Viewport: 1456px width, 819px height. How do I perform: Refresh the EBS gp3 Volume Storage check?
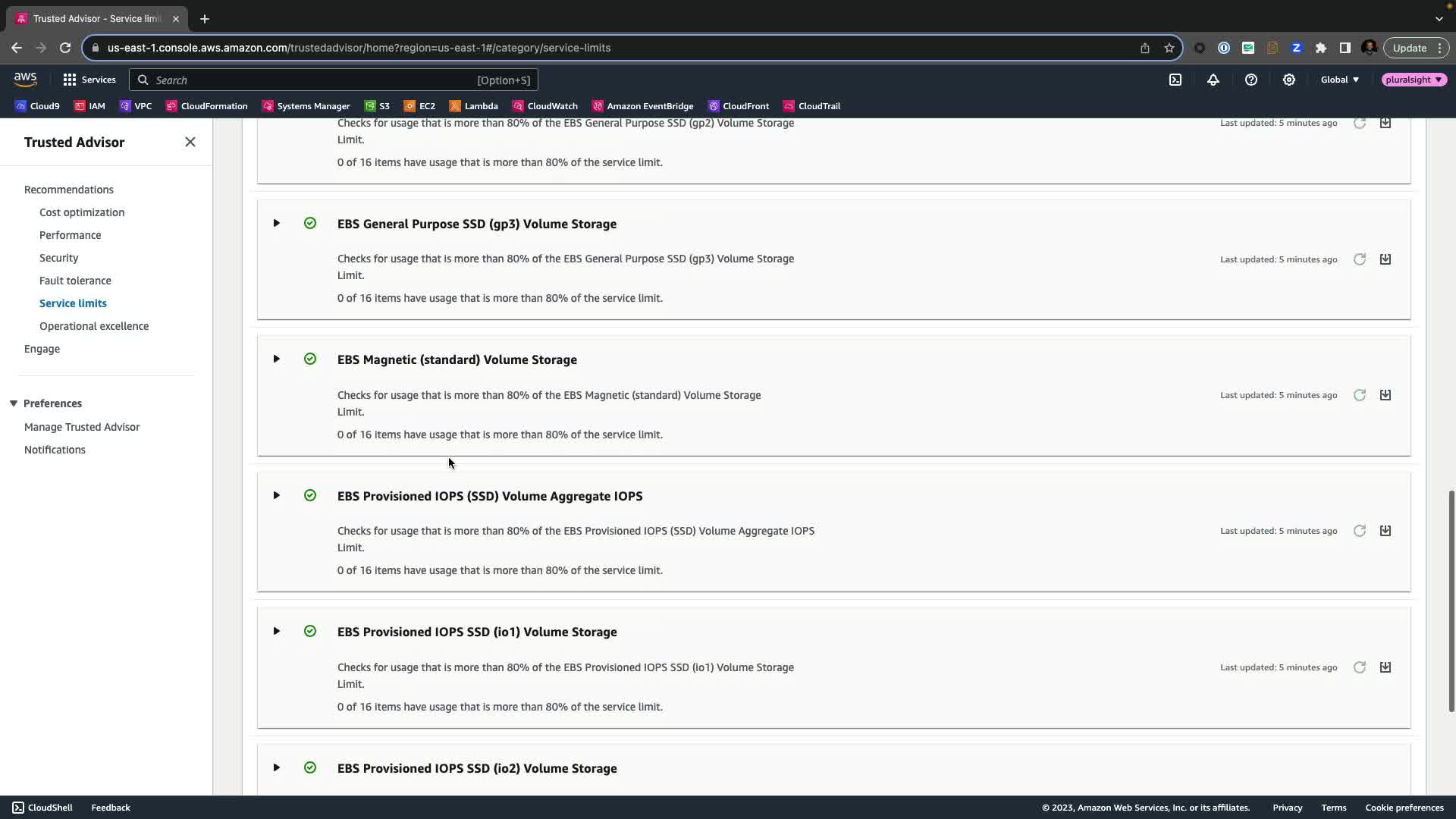[1360, 259]
